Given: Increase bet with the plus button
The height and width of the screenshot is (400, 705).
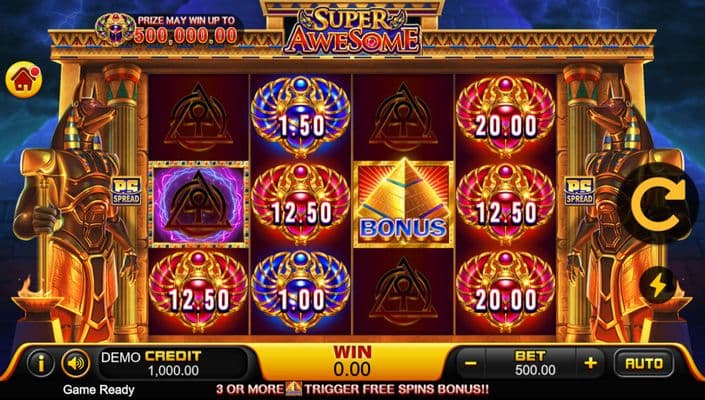Looking at the screenshot, I should tap(591, 363).
